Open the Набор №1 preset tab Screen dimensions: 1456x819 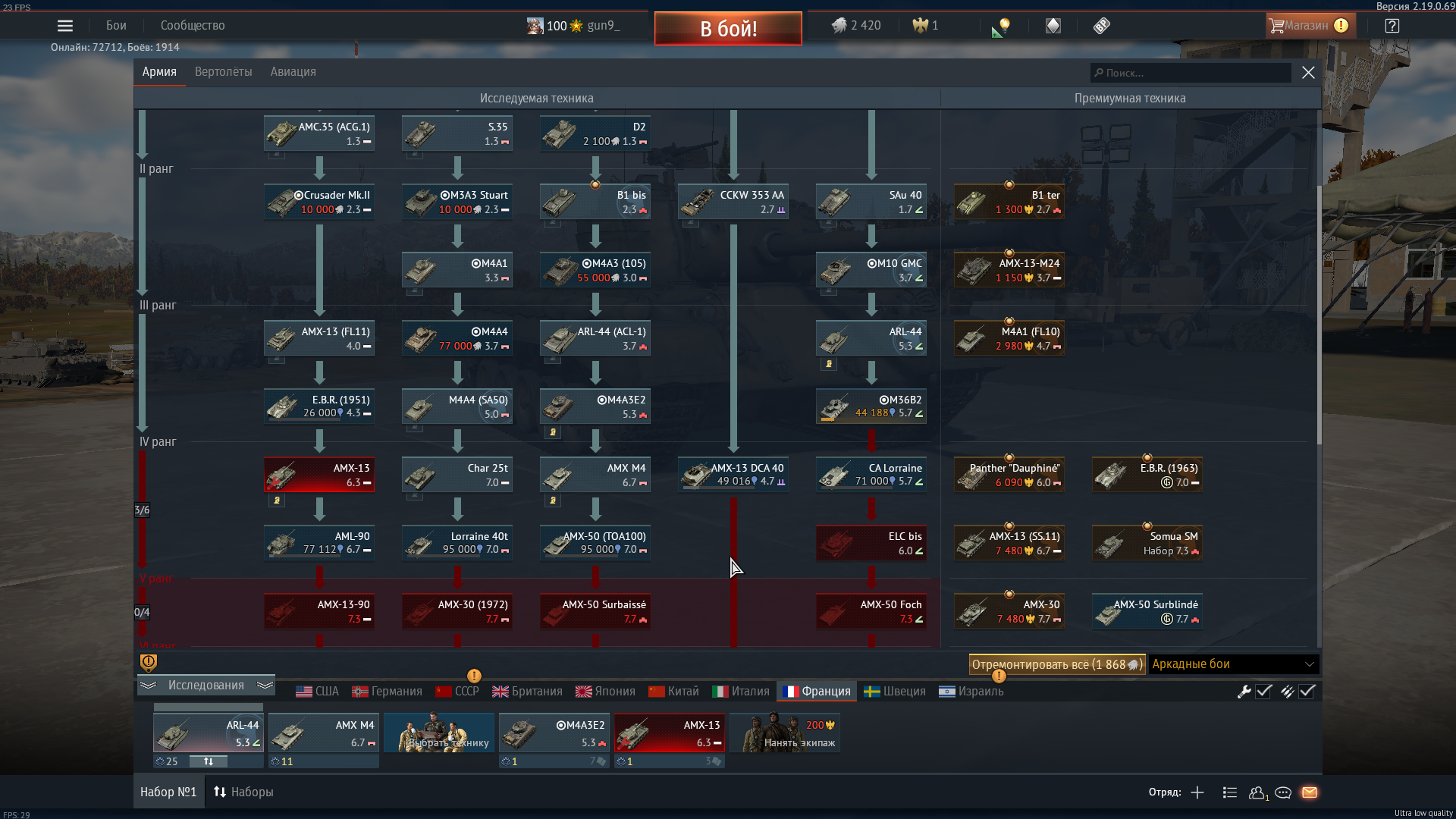tap(168, 792)
